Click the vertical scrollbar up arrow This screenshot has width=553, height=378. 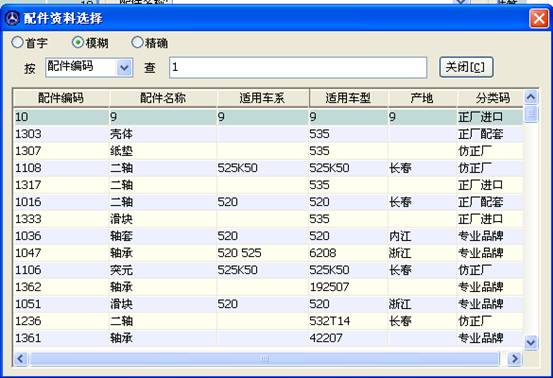(x=531, y=97)
